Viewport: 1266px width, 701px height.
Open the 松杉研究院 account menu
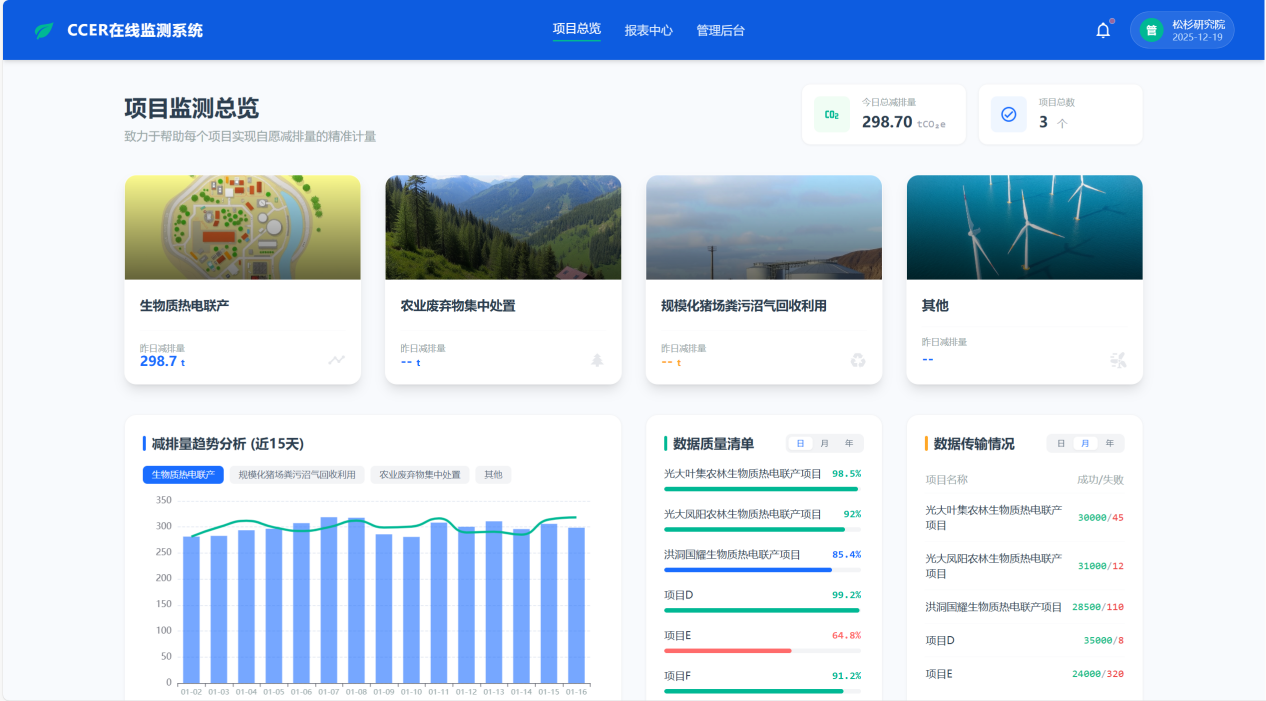tap(1197, 30)
